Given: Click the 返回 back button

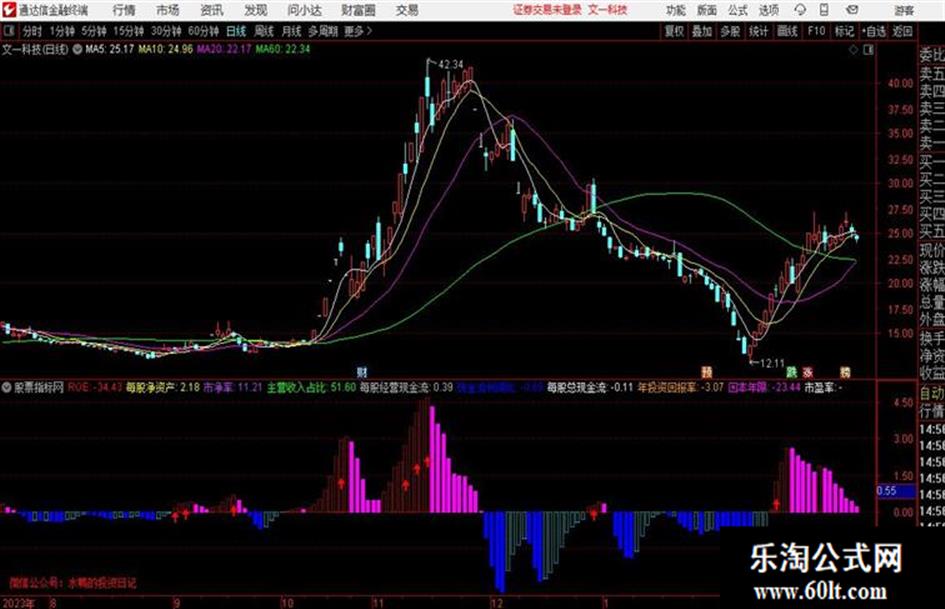Looking at the screenshot, I should [x=903, y=31].
